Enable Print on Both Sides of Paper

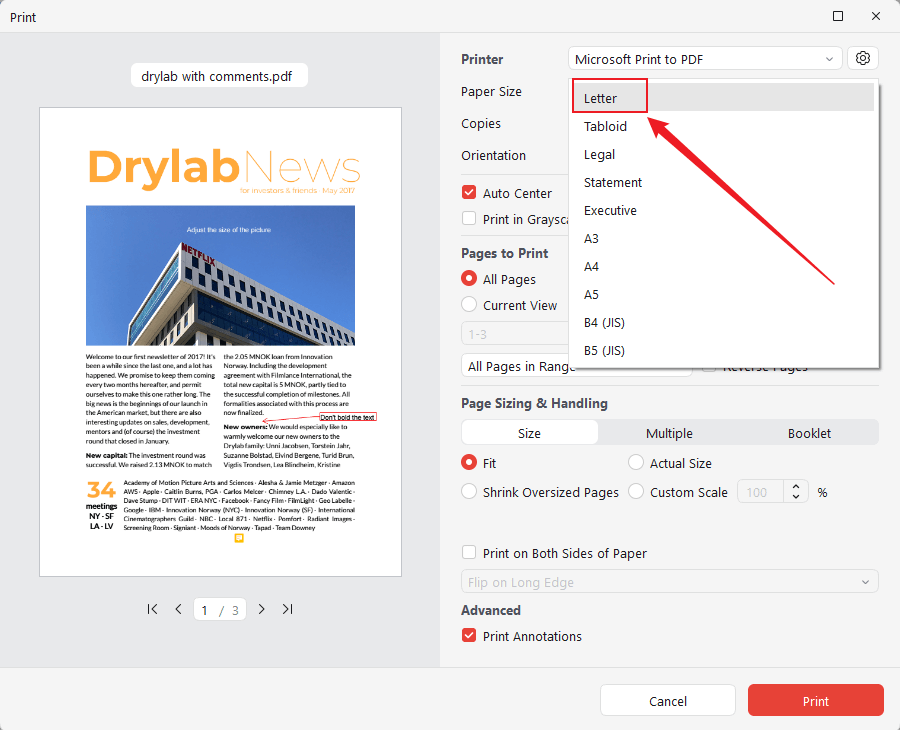468,552
